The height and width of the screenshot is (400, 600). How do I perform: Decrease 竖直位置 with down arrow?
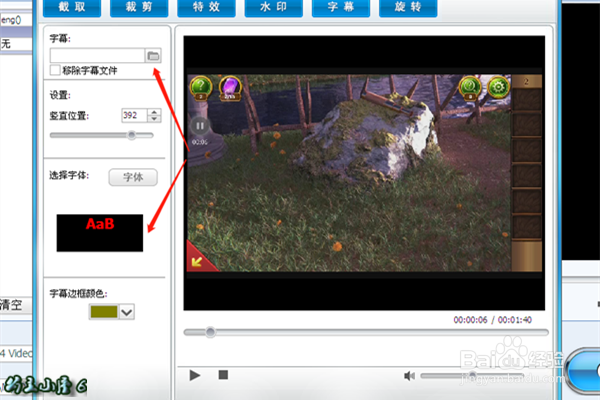click(x=154, y=119)
